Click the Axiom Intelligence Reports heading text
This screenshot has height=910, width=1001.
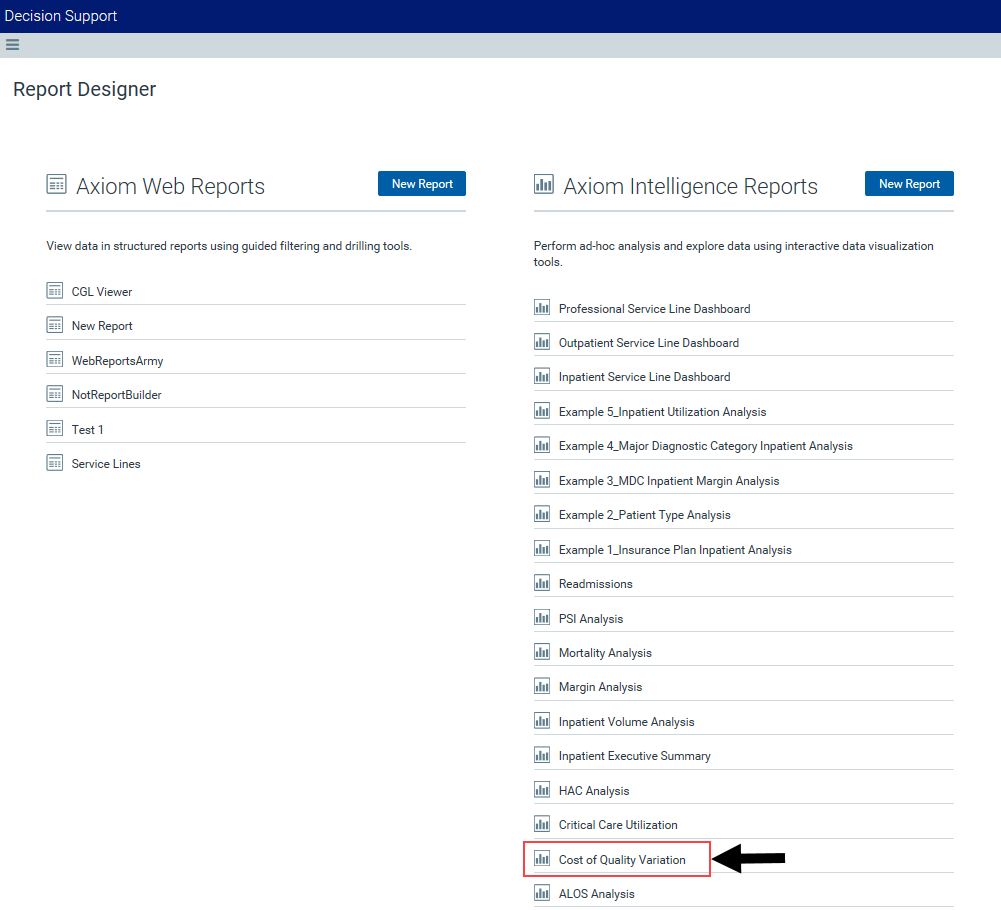690,186
